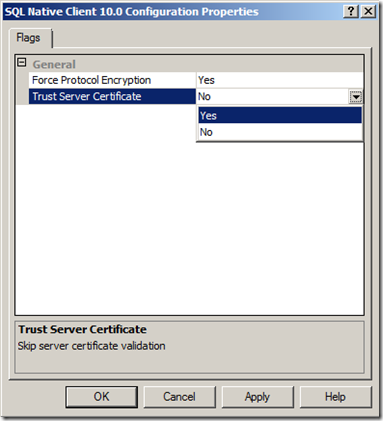Image resolution: width=383 pixels, height=421 pixels.
Task: Collapse the General category section
Action: tap(22, 62)
